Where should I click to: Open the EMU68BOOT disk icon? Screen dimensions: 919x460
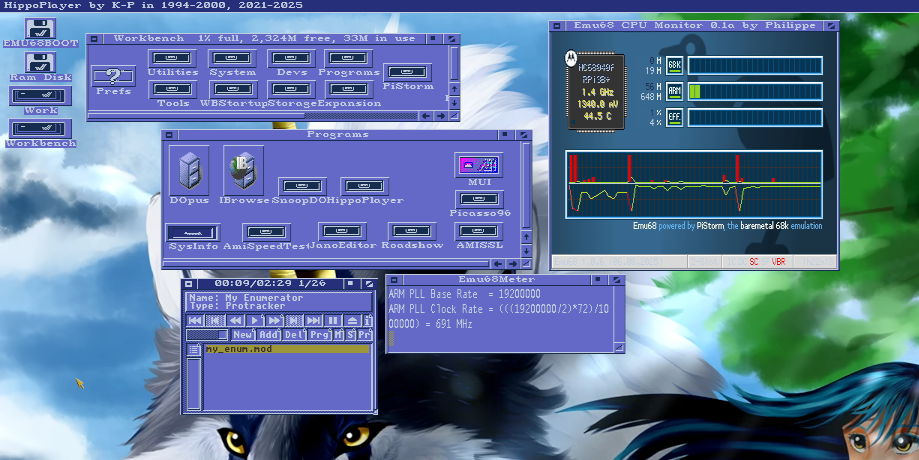(x=40, y=29)
